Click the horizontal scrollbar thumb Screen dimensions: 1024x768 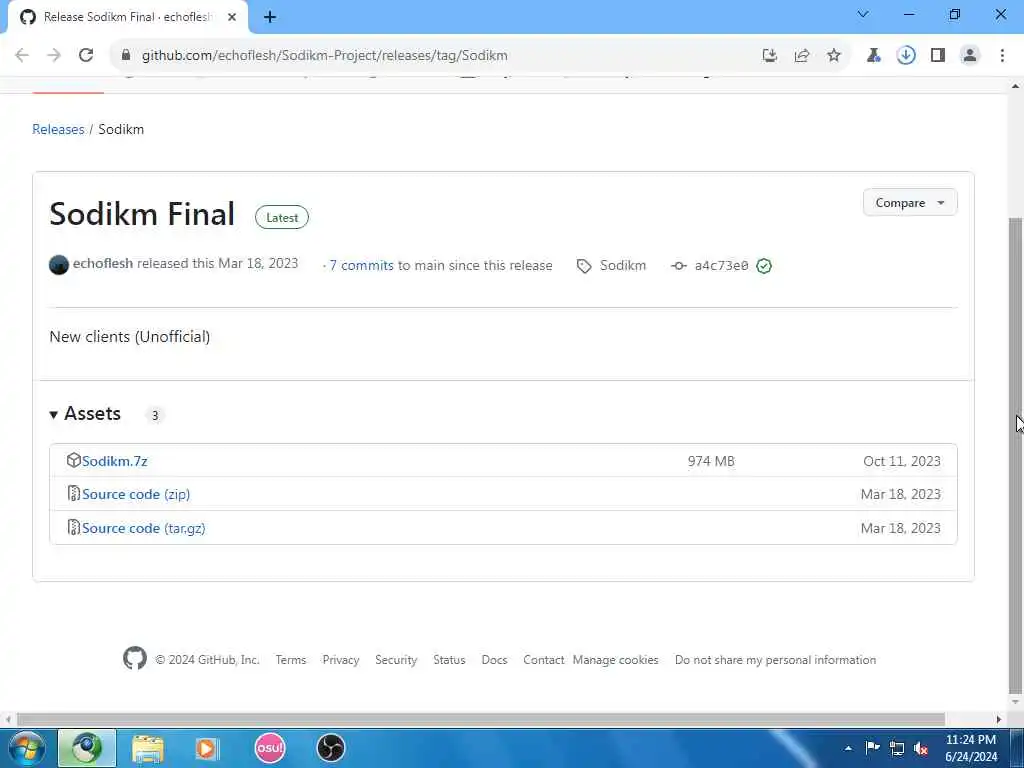tap(481, 719)
